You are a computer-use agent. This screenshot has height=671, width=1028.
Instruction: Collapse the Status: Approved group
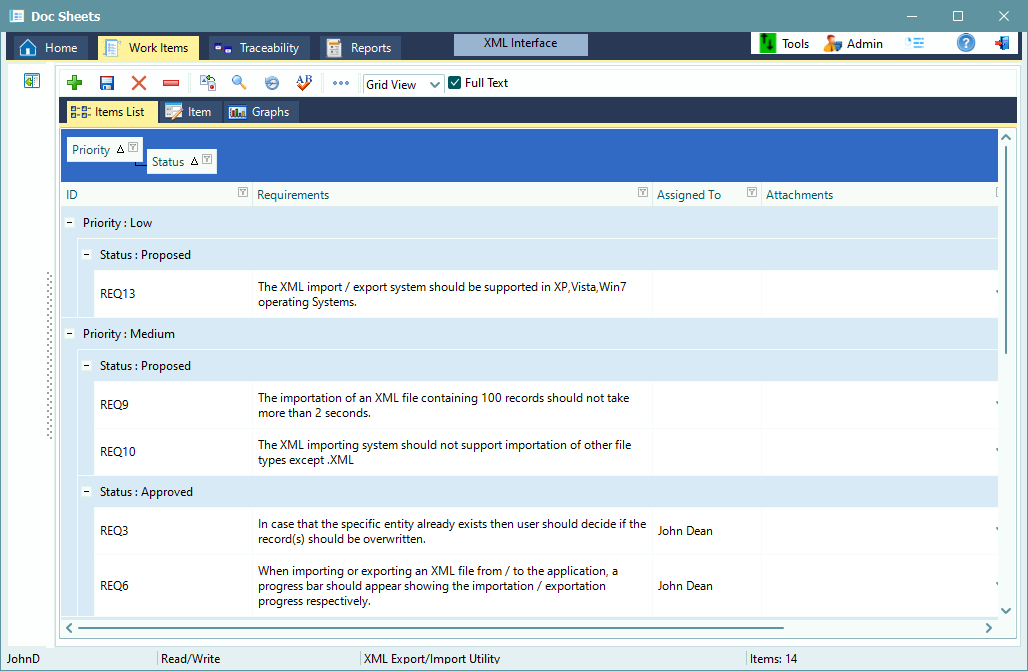[86, 491]
